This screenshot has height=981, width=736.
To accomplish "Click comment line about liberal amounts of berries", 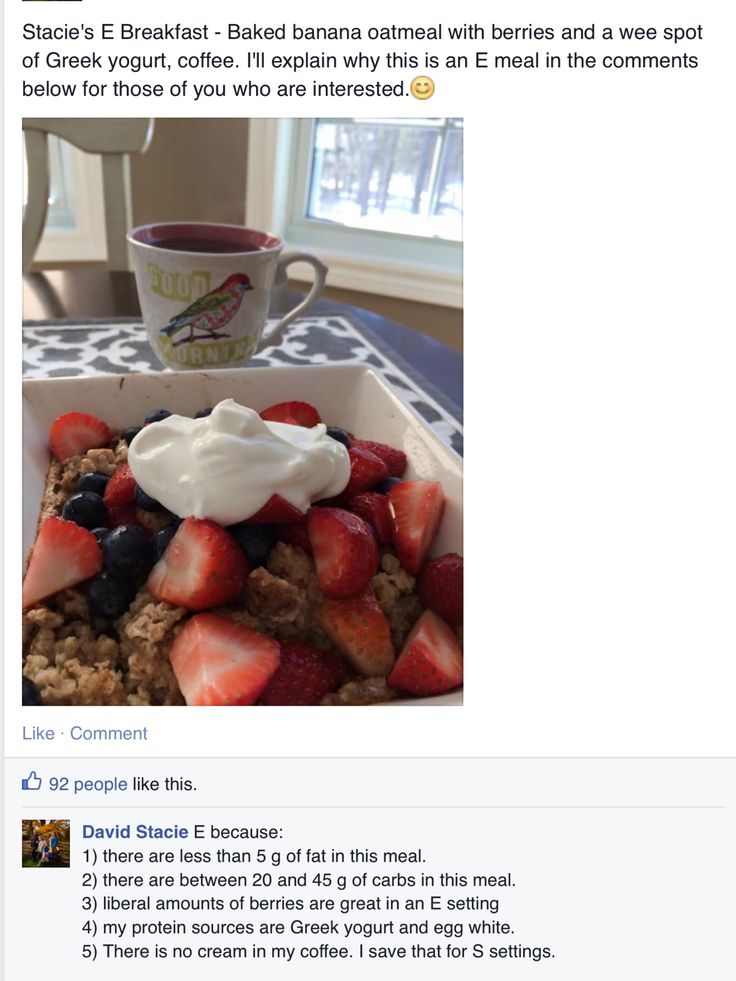I will (x=290, y=903).
